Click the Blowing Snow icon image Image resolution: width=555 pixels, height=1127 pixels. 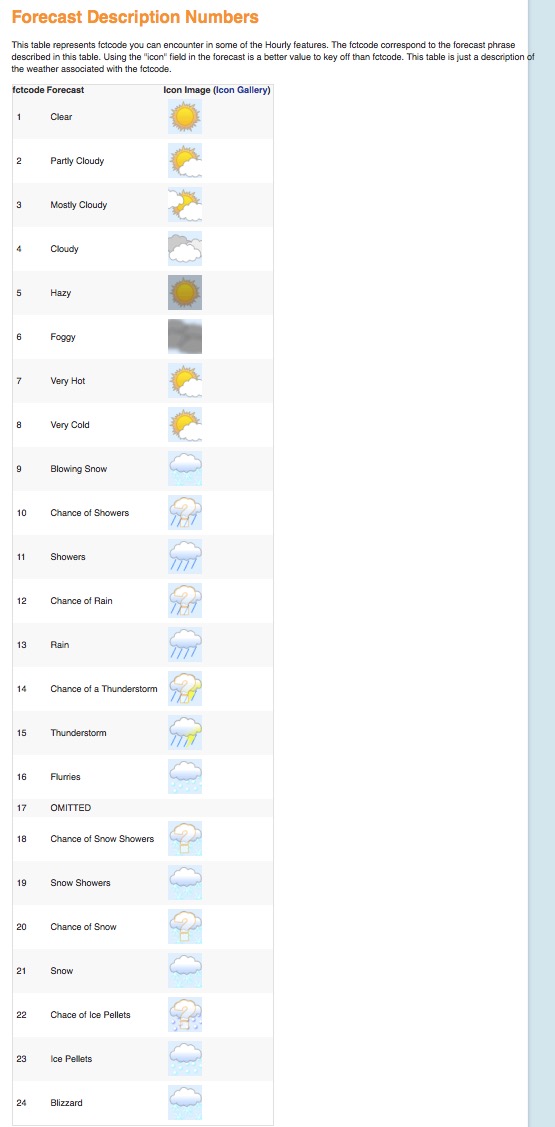tap(185, 469)
